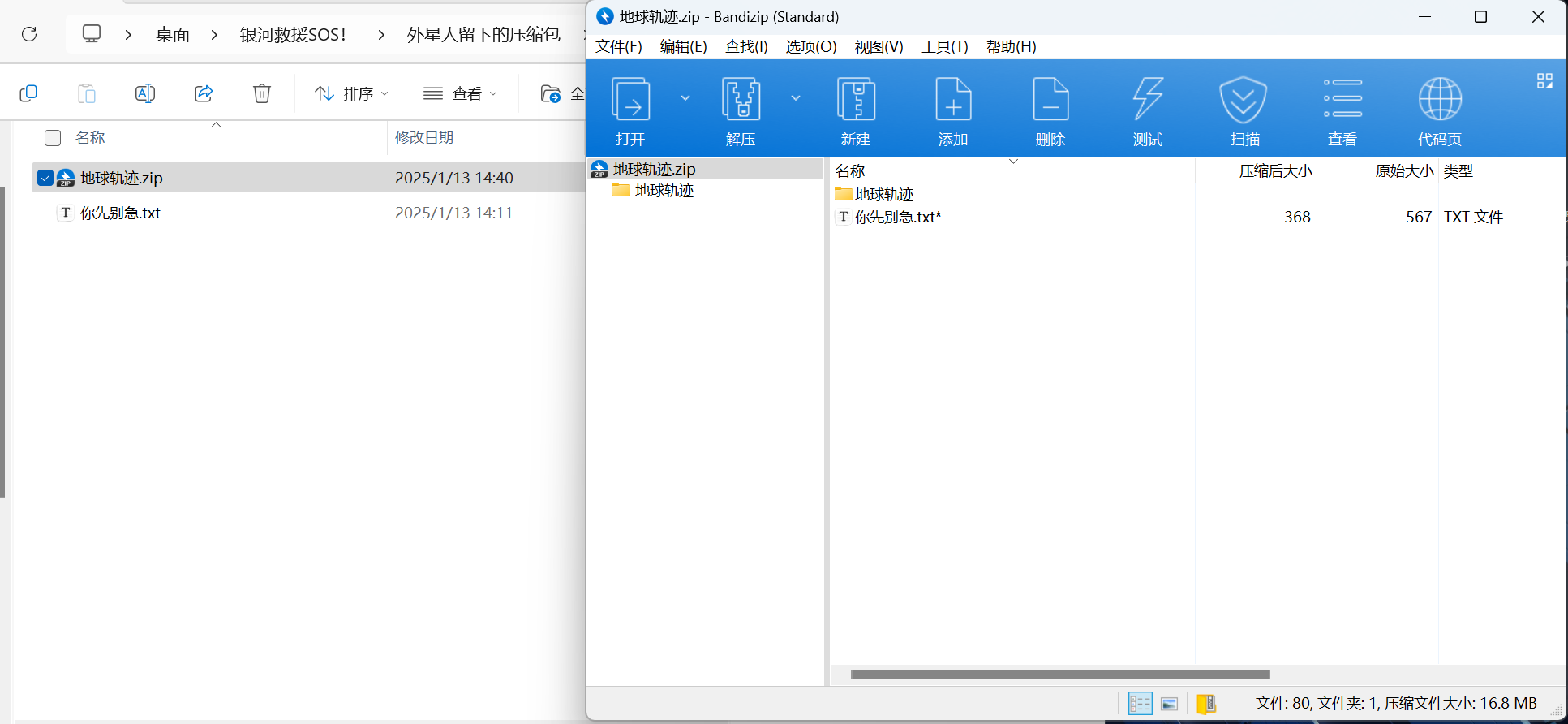The height and width of the screenshot is (724, 1568).
Task: Click the yellow archive info icon in status bar
Action: (x=1206, y=703)
